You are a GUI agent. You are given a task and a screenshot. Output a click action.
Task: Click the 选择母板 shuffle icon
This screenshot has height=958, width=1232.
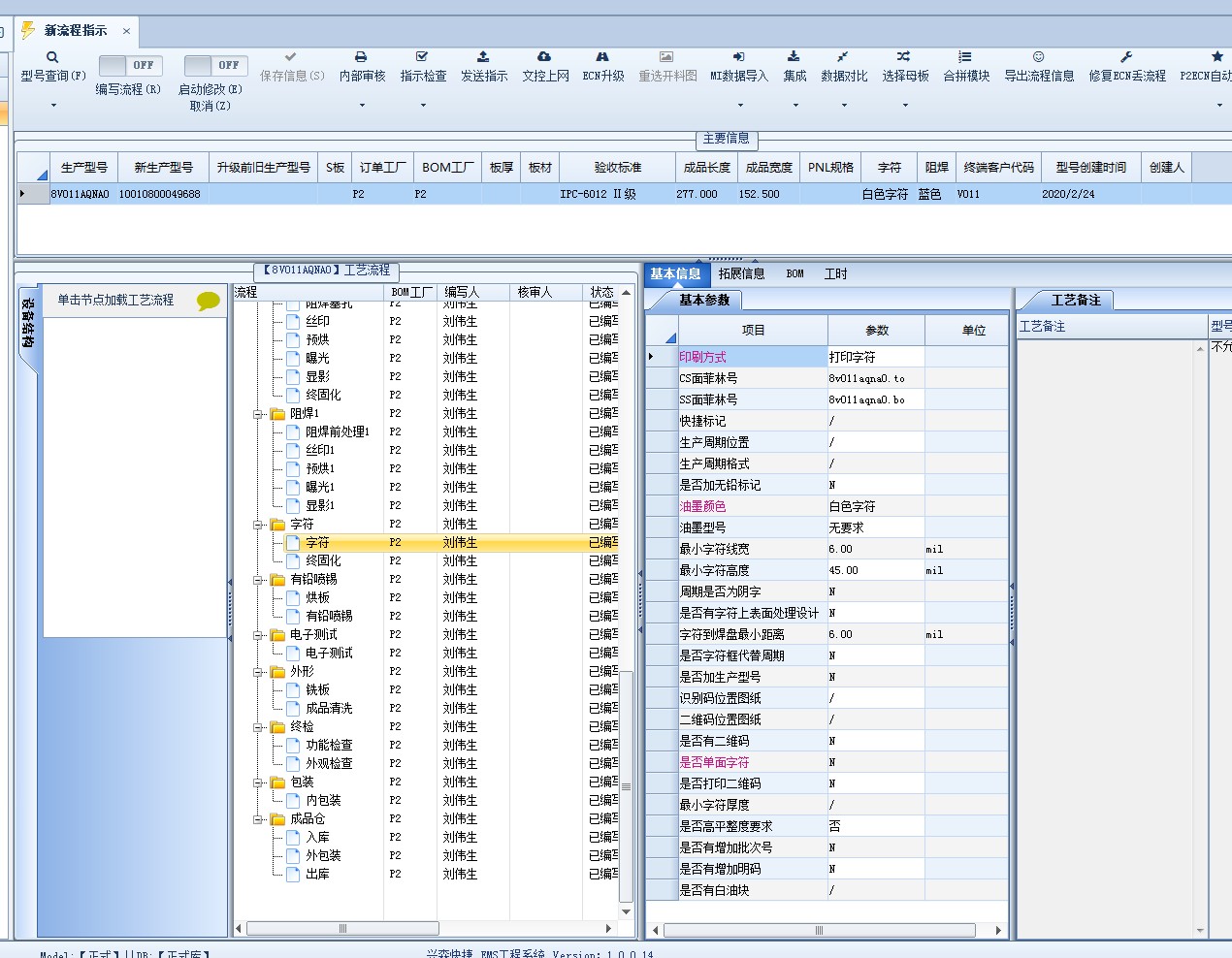click(904, 57)
